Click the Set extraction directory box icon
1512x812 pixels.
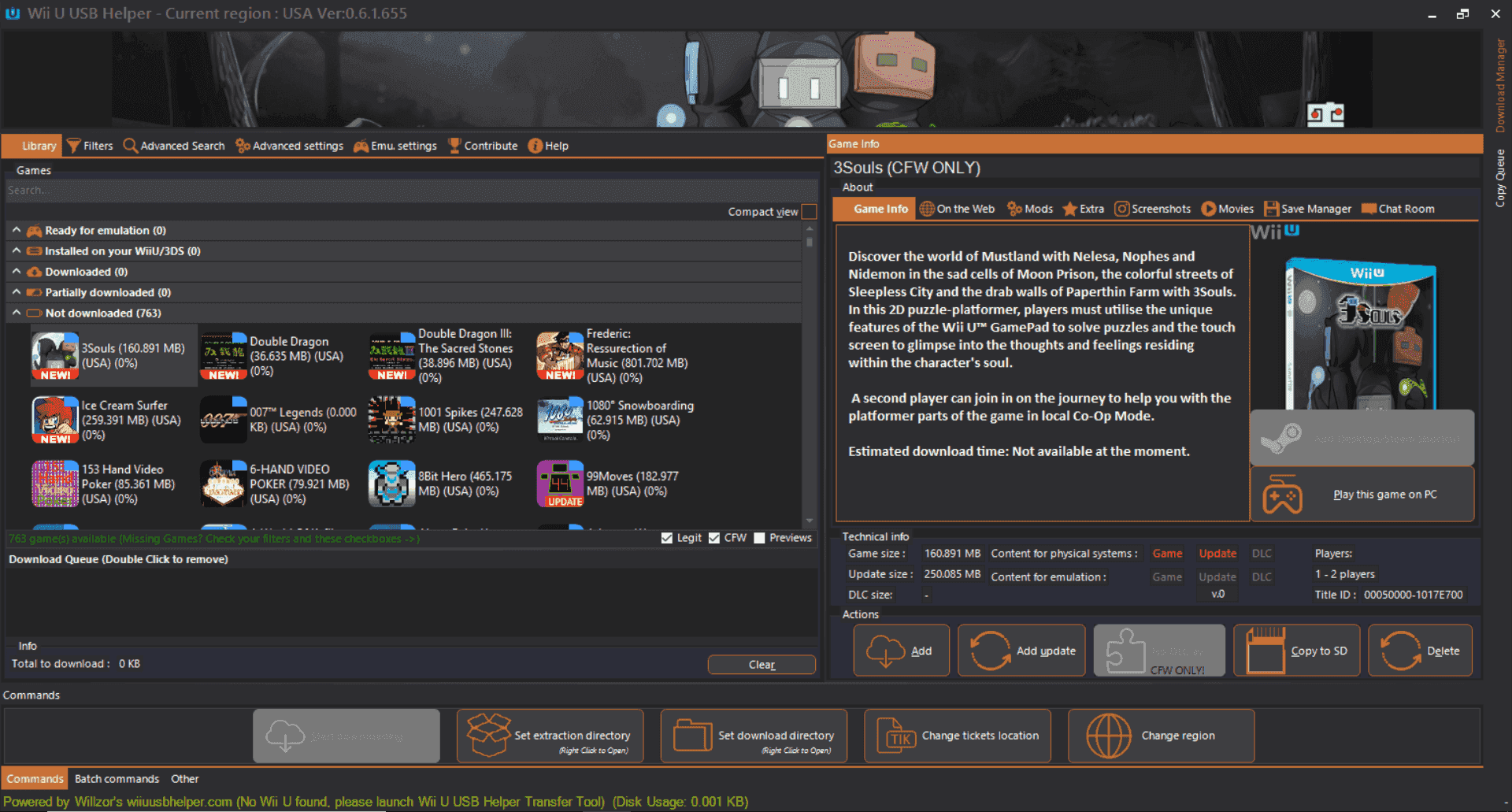pos(488,735)
